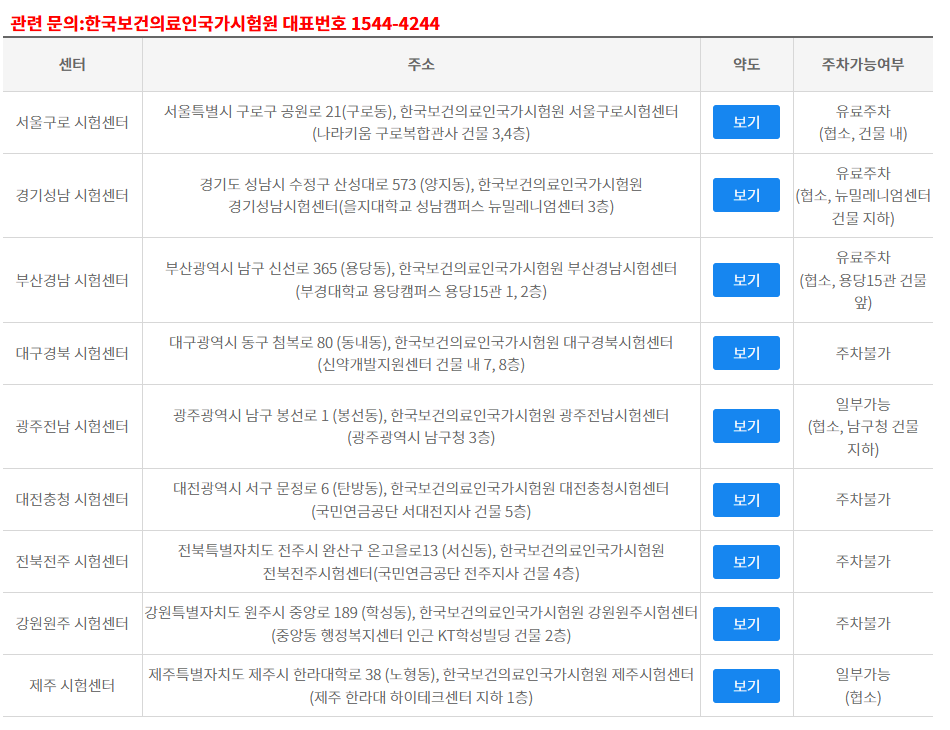Screen dimensions: 950x730
Task: Click the red 대표번호 1544-4244 inquiry heading
Action: (x=225, y=24)
